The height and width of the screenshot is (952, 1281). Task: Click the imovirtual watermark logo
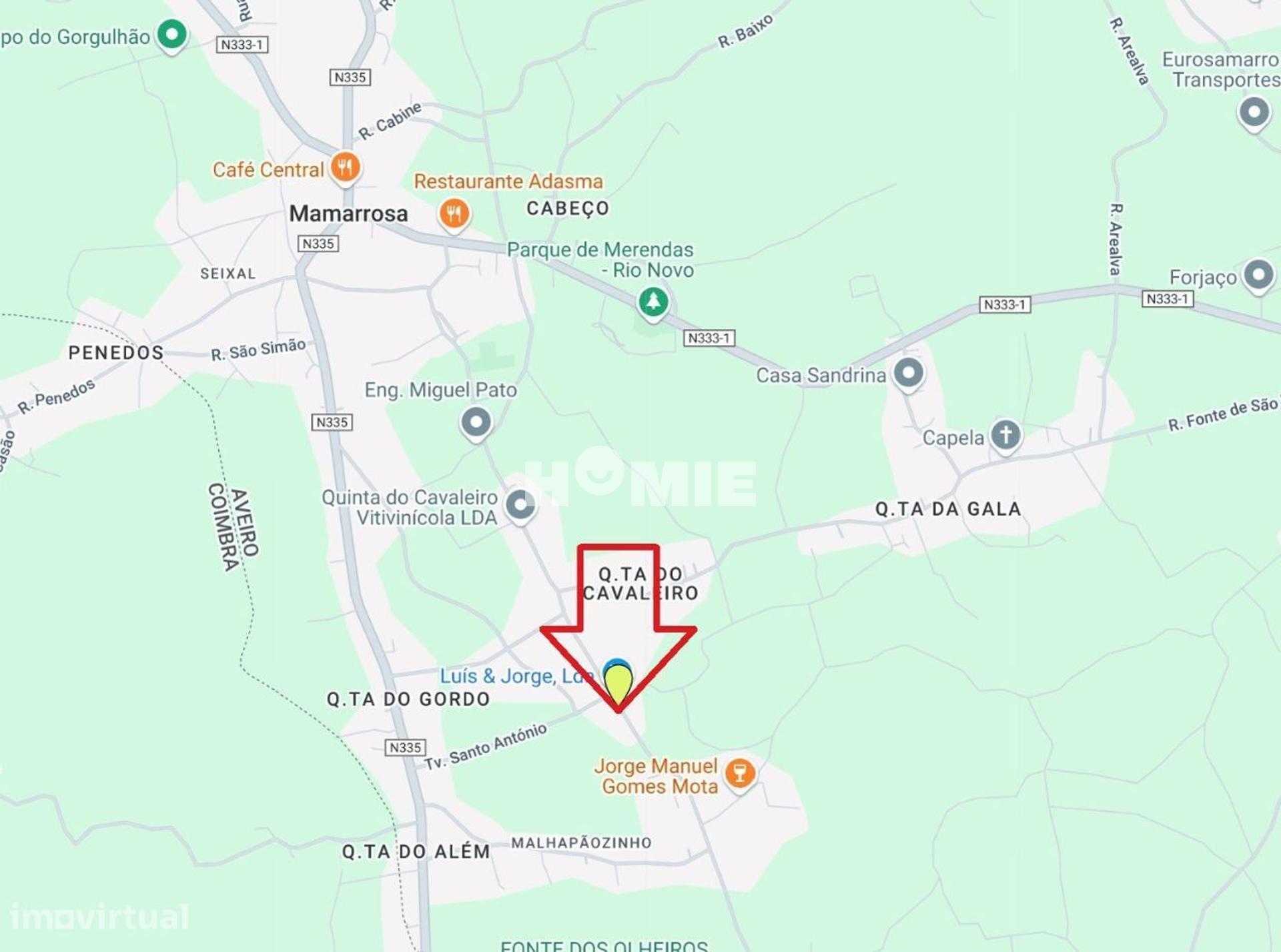[99, 917]
